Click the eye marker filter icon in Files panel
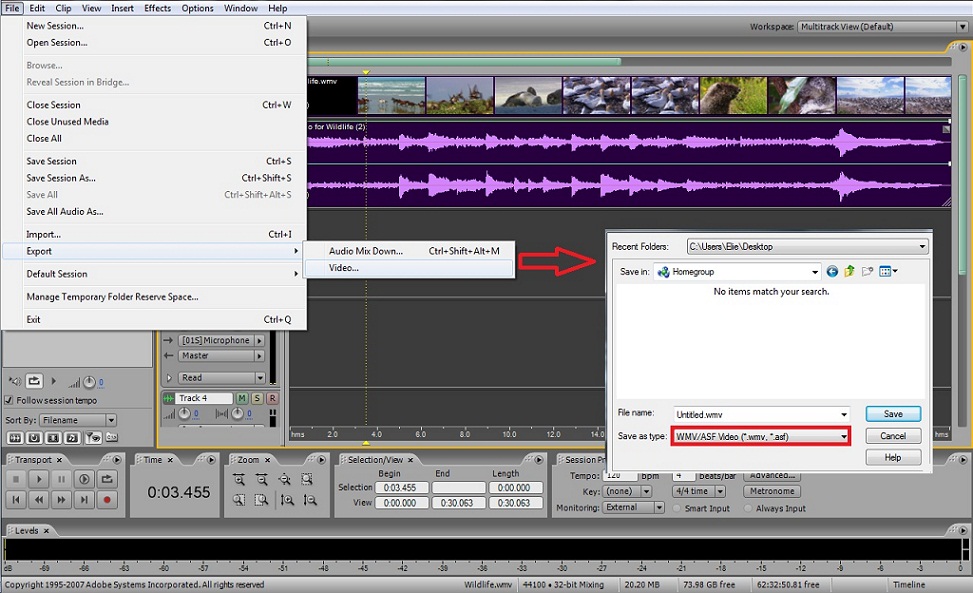The width and height of the screenshot is (973, 593). (93, 438)
